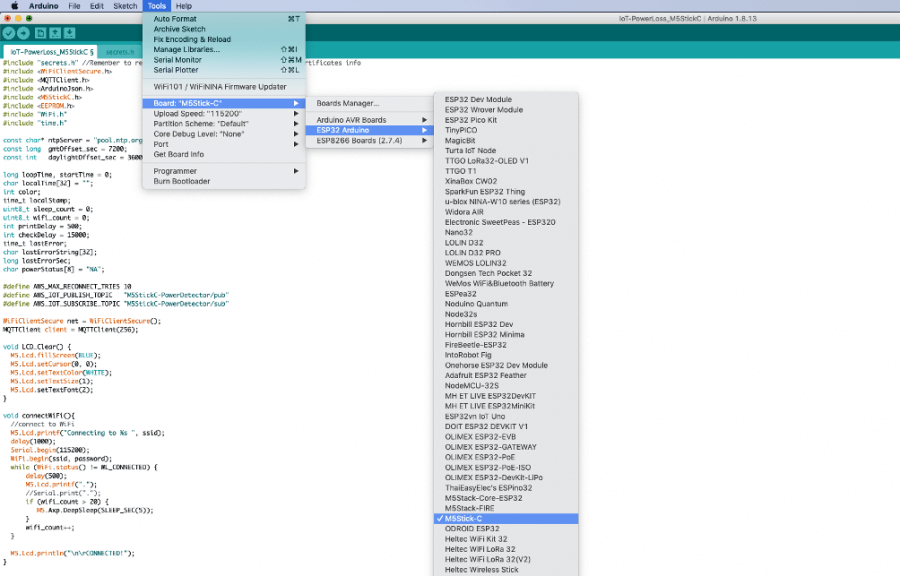Select M5Stack-Core-ESP32 board

point(506,498)
